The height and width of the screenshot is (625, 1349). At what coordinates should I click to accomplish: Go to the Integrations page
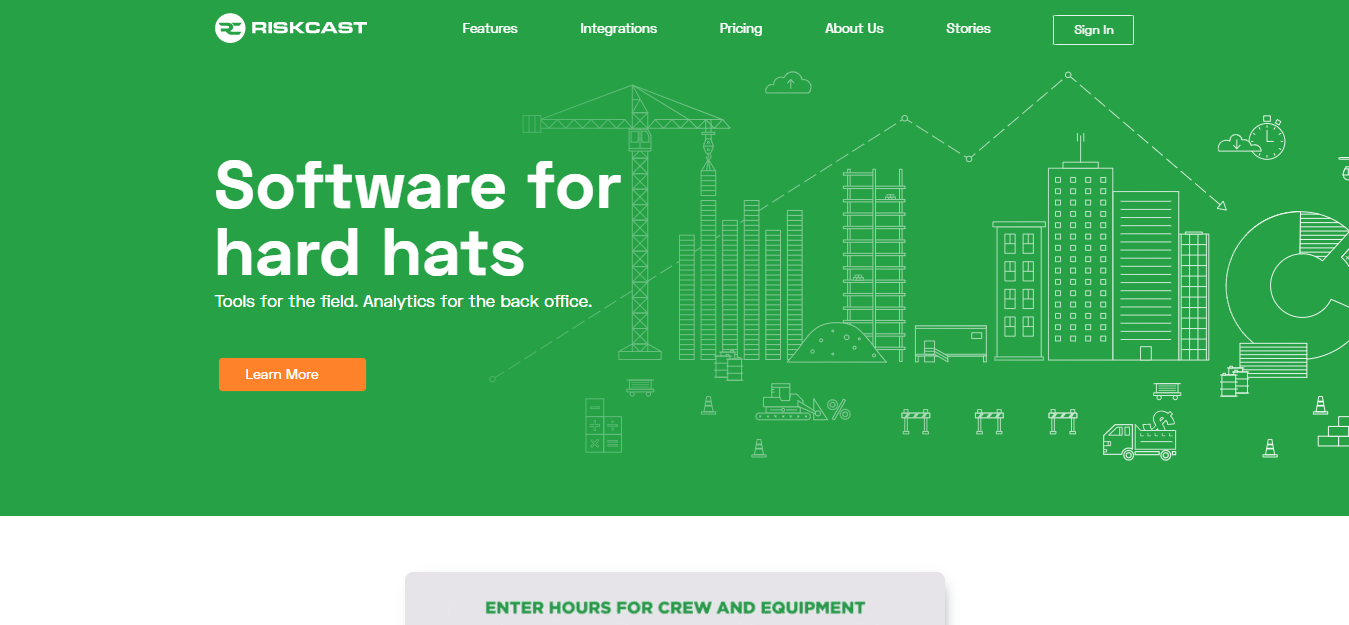[618, 29]
